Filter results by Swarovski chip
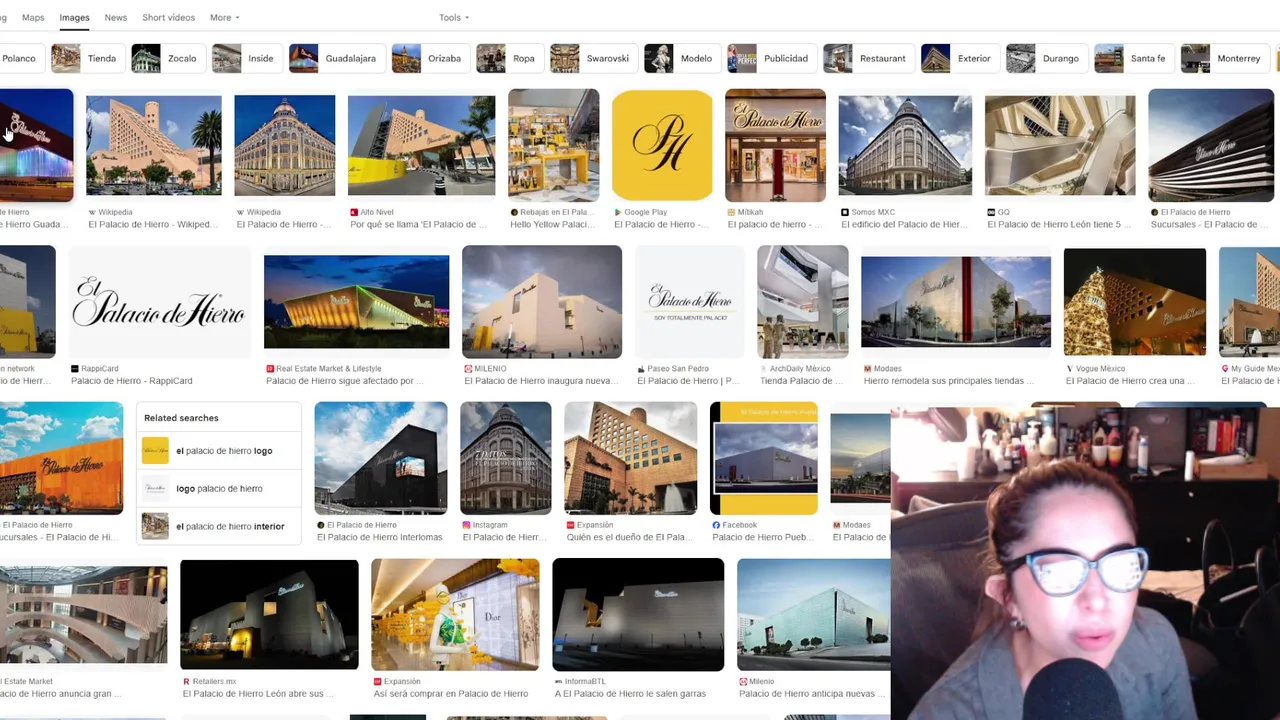Viewport: 1280px width, 720px height. pyautogui.click(x=592, y=58)
